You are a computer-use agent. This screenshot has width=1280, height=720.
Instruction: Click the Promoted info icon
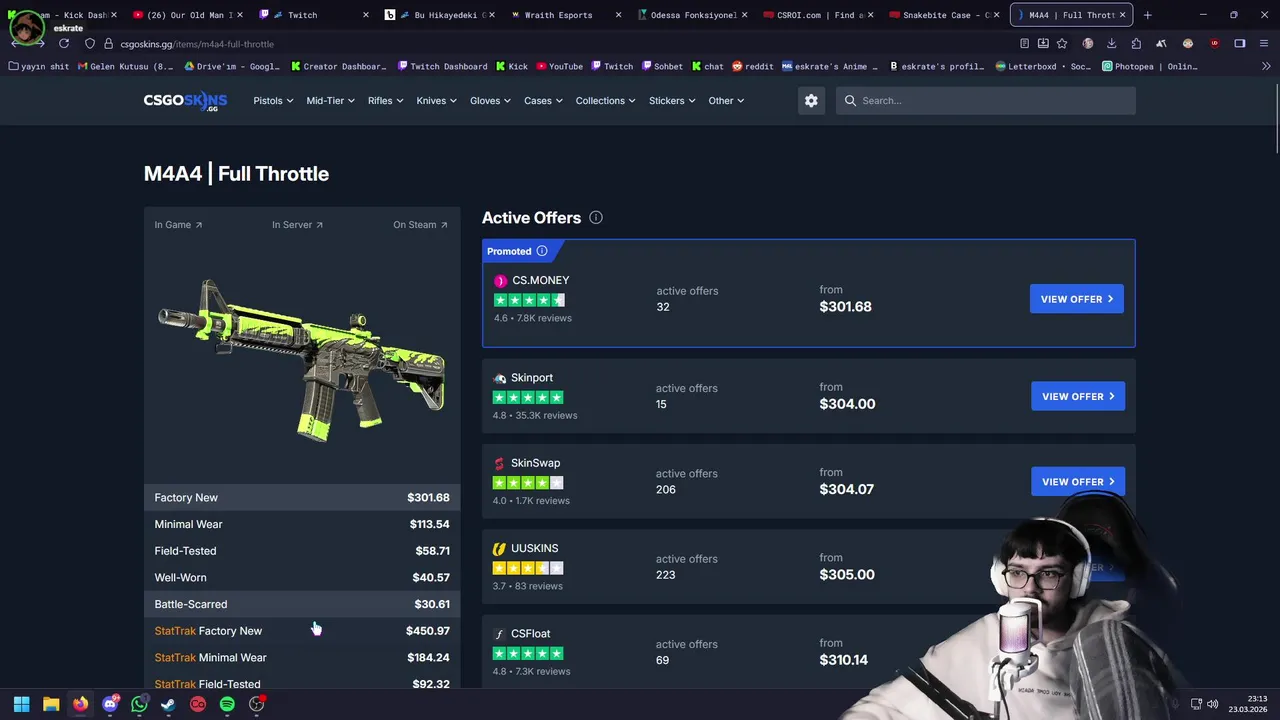click(x=542, y=251)
